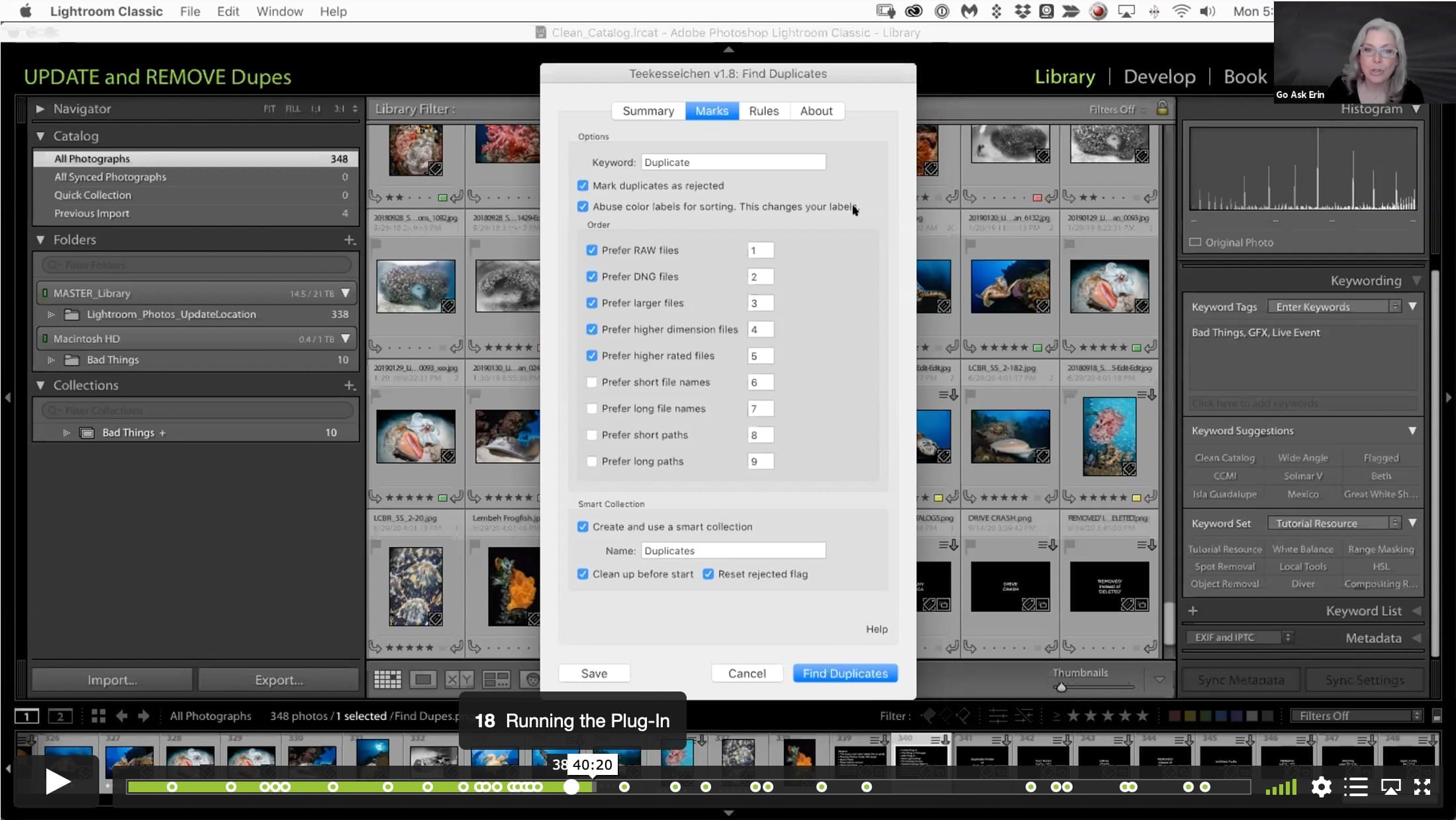Open the About tab
This screenshot has width=1456, height=820.
click(816, 111)
